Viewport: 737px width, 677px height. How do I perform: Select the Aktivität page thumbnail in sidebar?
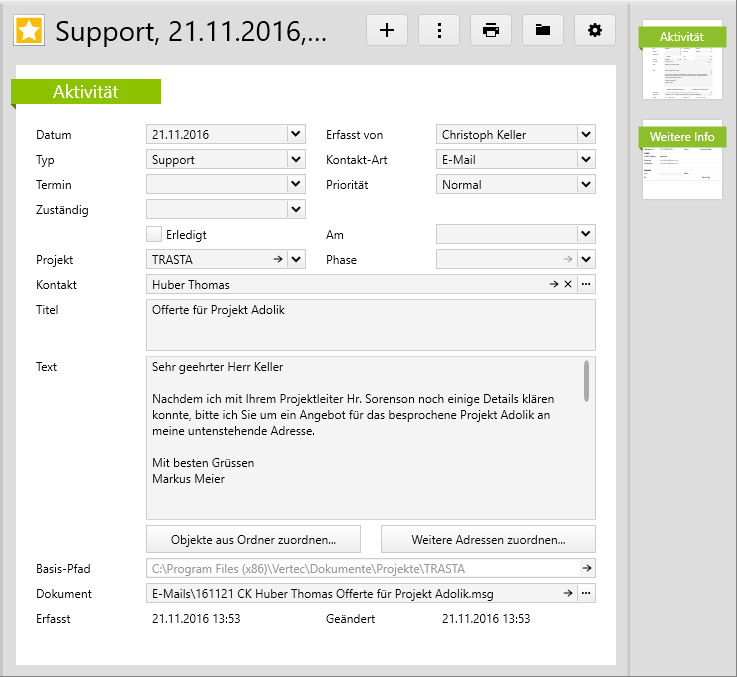[x=682, y=61]
